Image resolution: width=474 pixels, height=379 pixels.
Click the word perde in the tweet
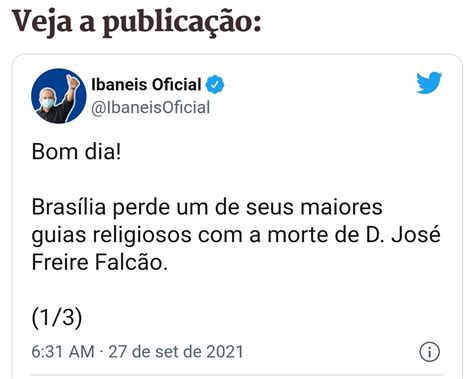click(x=141, y=209)
